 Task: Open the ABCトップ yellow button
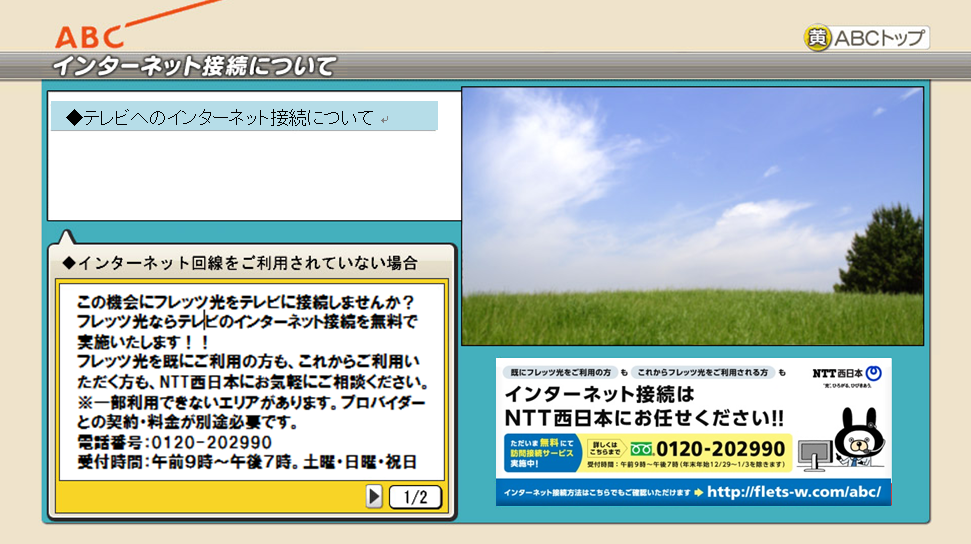click(x=867, y=38)
